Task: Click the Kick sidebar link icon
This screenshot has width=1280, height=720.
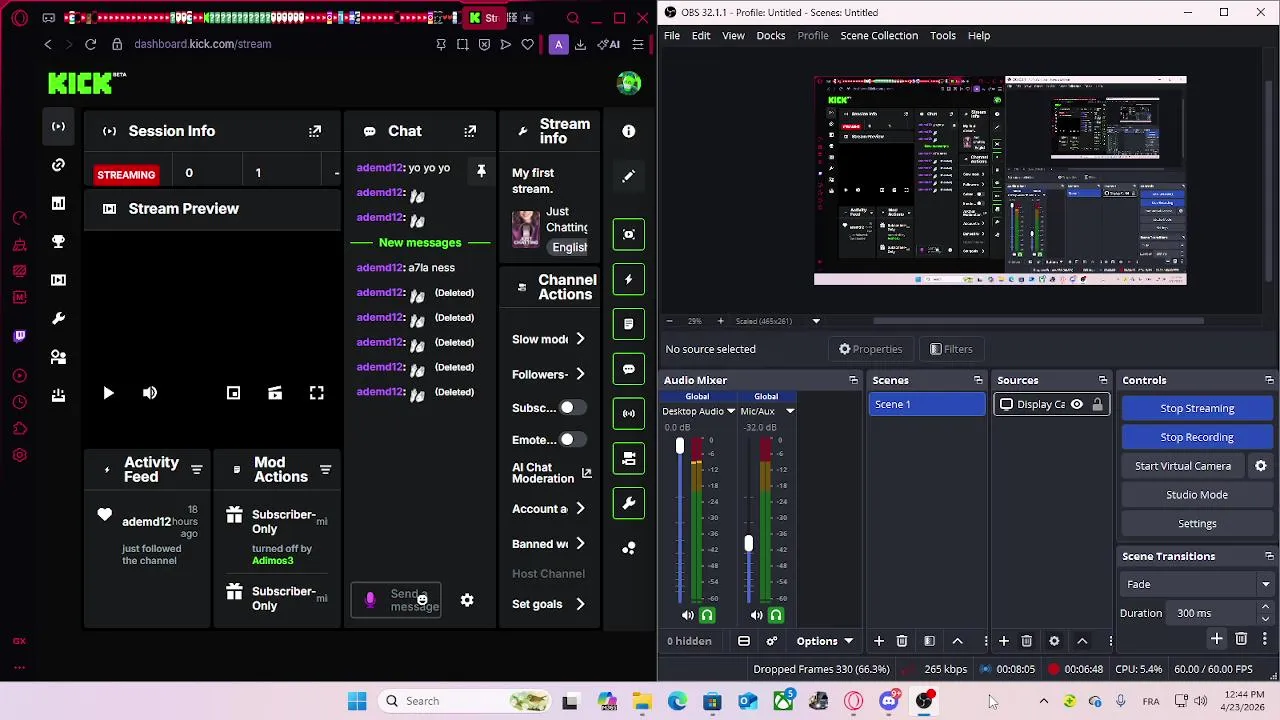Action: [x=58, y=165]
